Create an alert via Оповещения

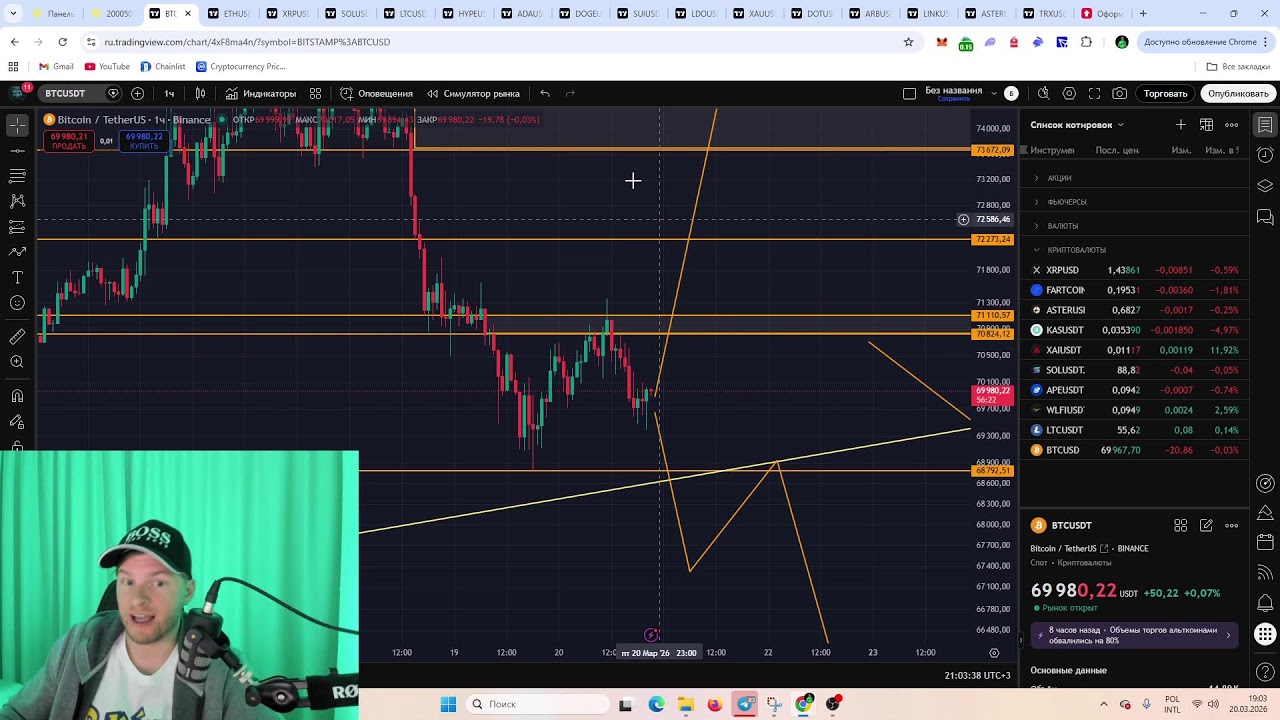376,93
